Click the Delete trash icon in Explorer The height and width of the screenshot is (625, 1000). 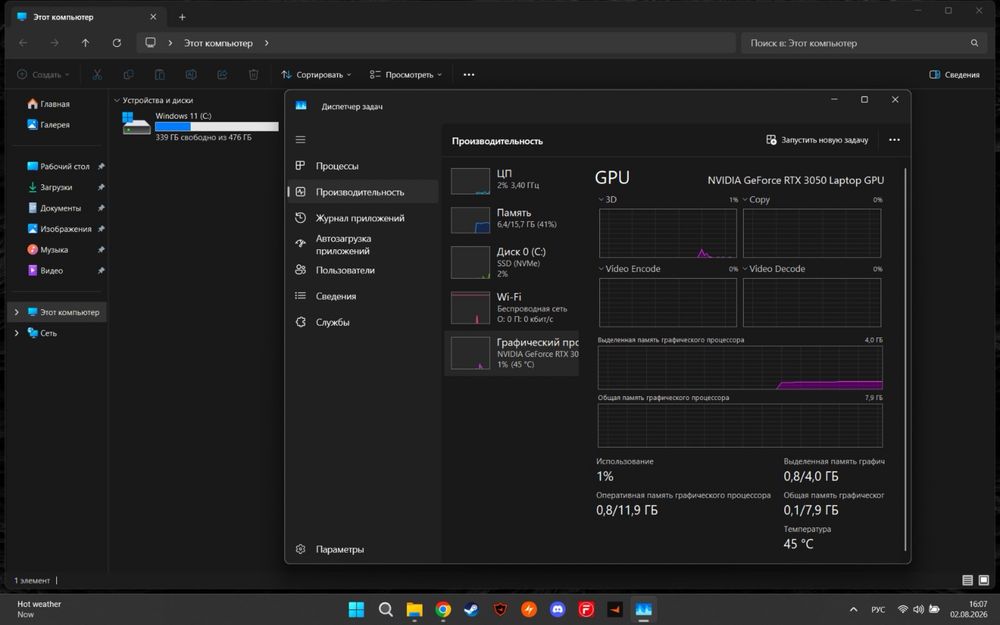253,75
